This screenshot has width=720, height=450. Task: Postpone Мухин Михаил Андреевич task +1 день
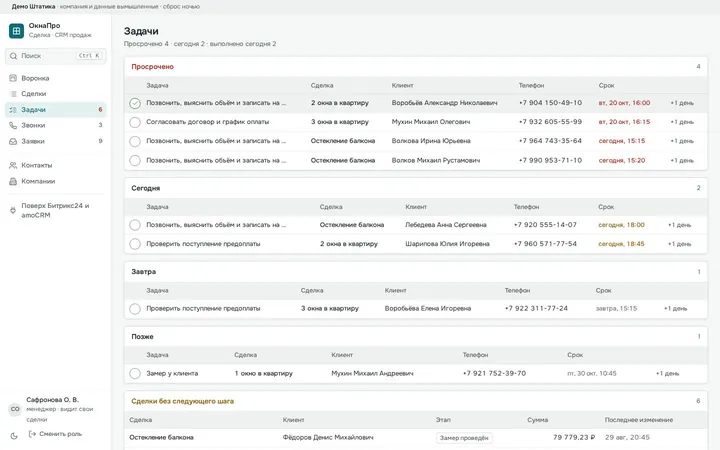pyautogui.click(x=667, y=373)
